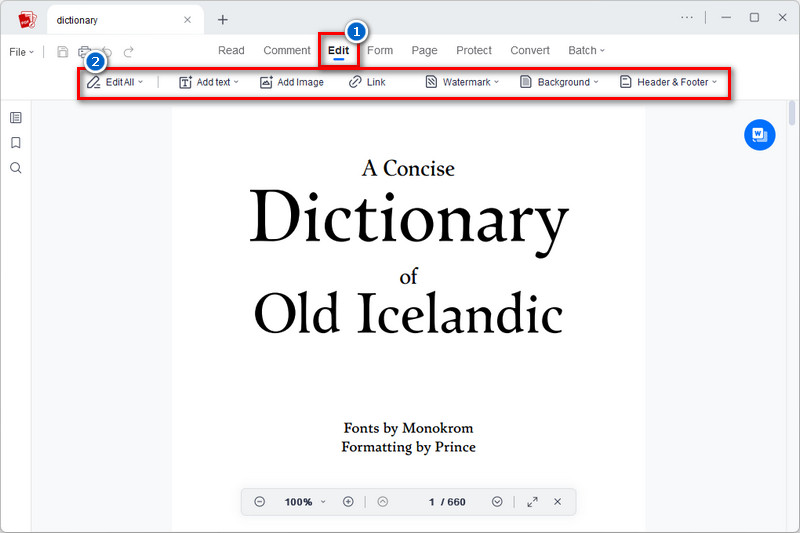Enter full screen from floating toolbar
The height and width of the screenshot is (533, 800).
tap(532, 502)
